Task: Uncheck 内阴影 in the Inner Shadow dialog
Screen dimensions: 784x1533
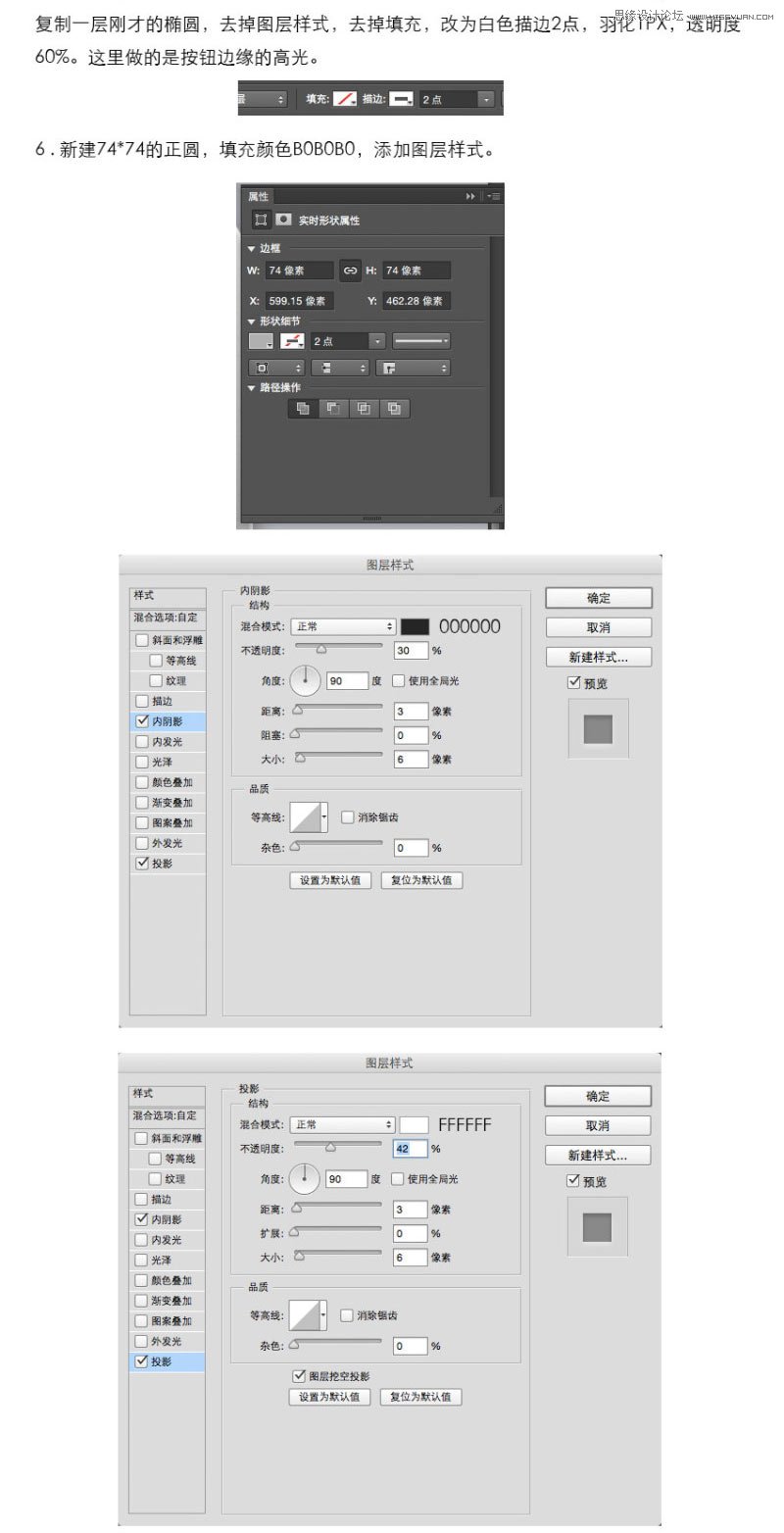Action: pos(143,721)
